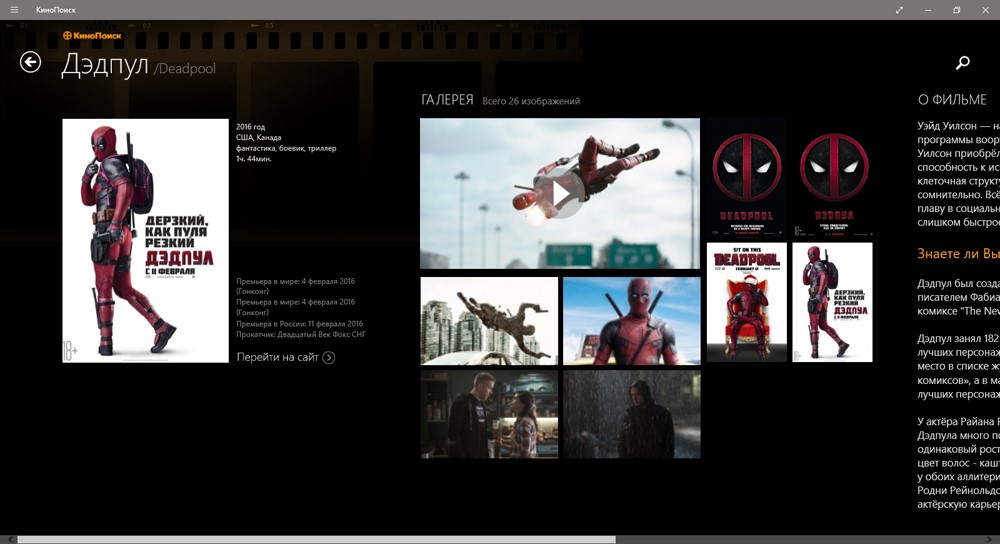Click Прокатчик: Двадцатый Век Фокс СНГ text
Viewport: 1000px width, 544px height.
(x=300, y=334)
